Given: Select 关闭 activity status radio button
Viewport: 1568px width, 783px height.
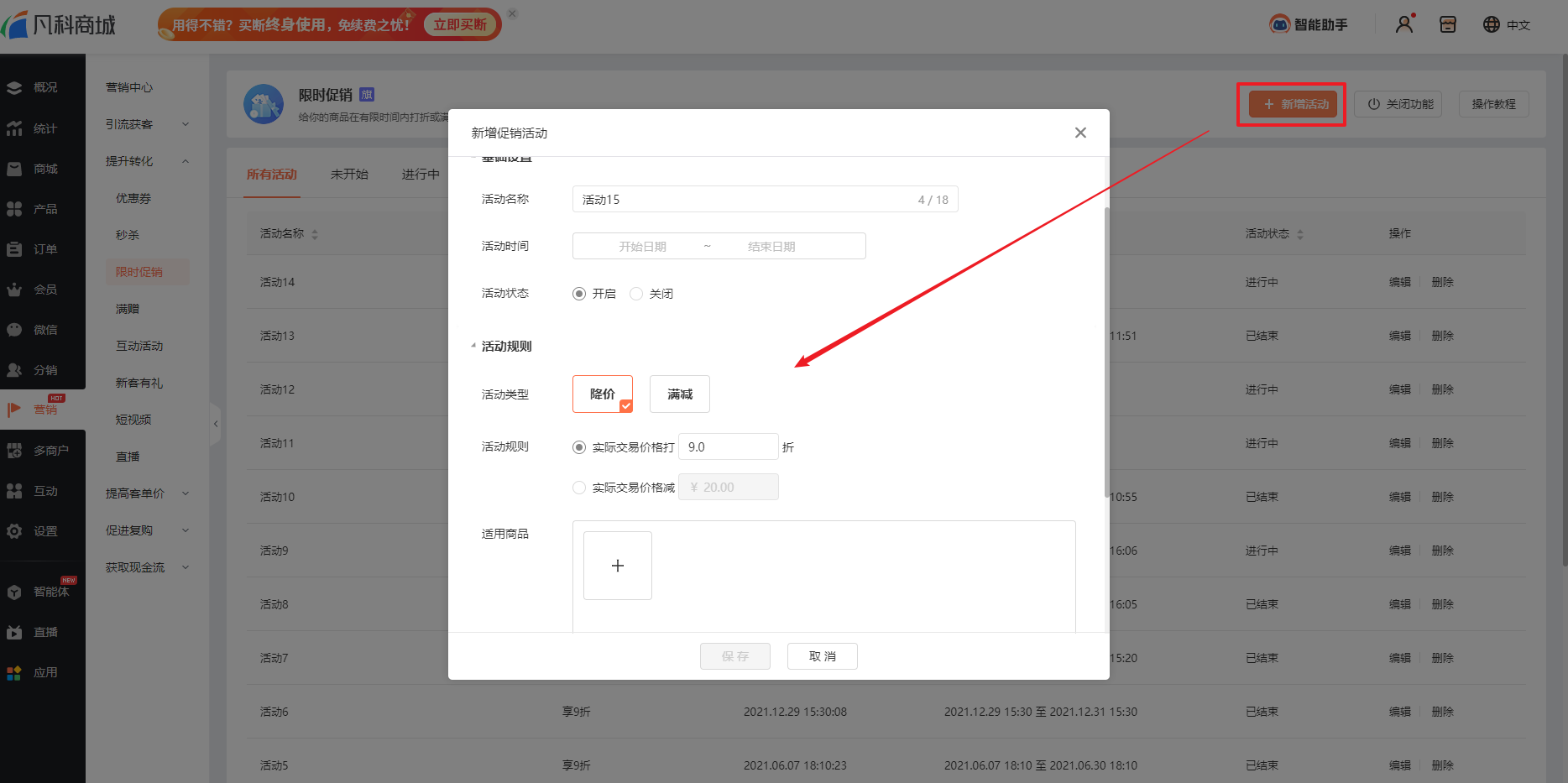Looking at the screenshot, I should tap(636, 294).
